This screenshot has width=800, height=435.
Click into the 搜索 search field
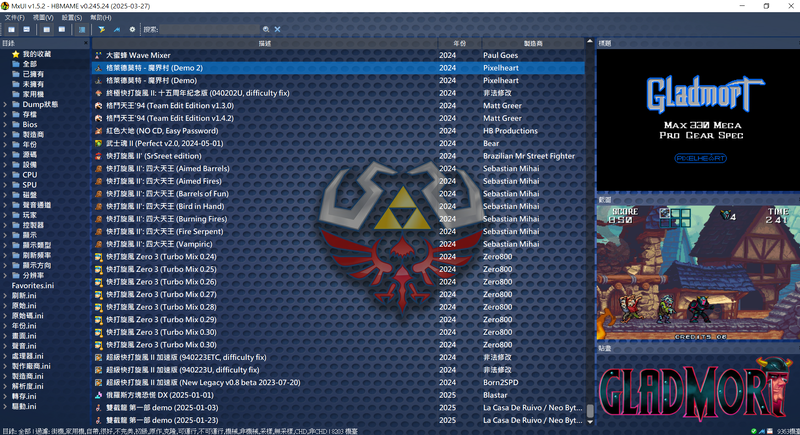(x=210, y=30)
